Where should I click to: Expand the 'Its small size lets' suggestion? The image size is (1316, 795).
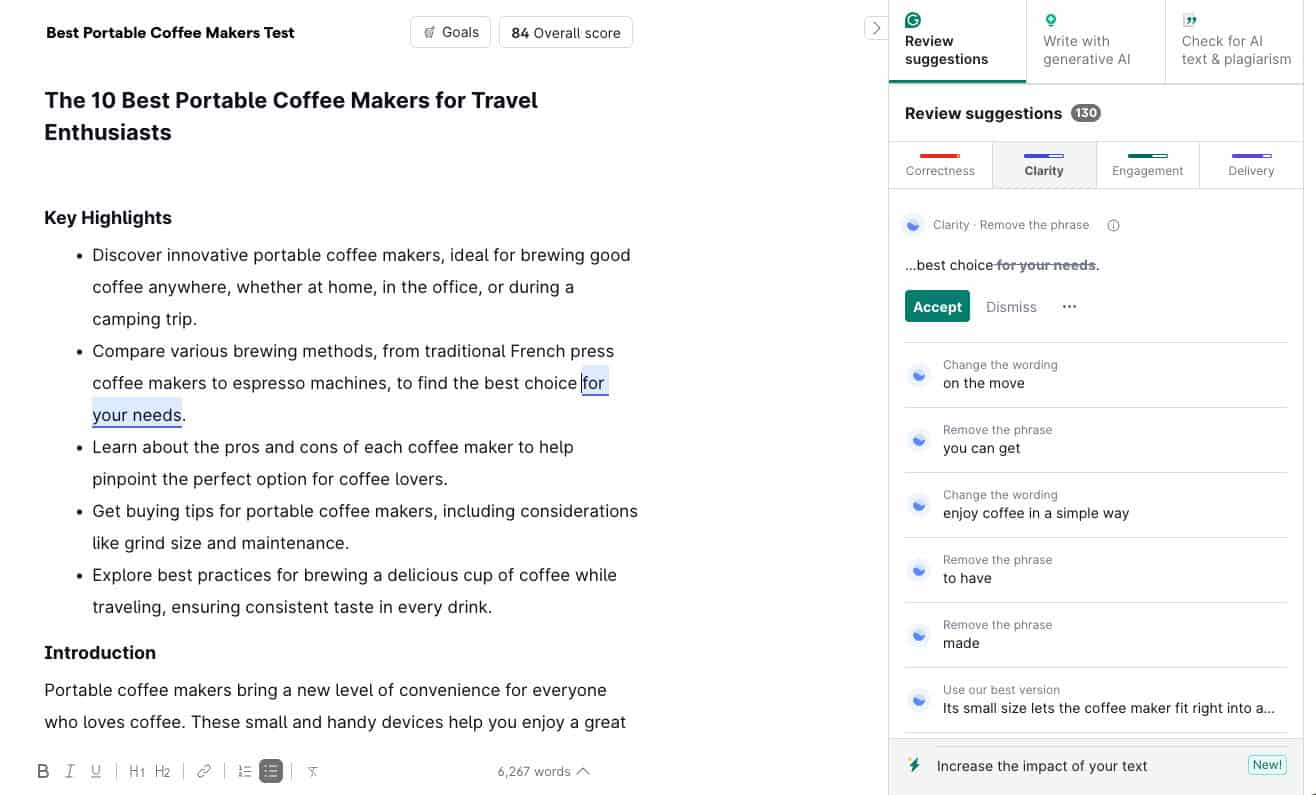point(1095,700)
